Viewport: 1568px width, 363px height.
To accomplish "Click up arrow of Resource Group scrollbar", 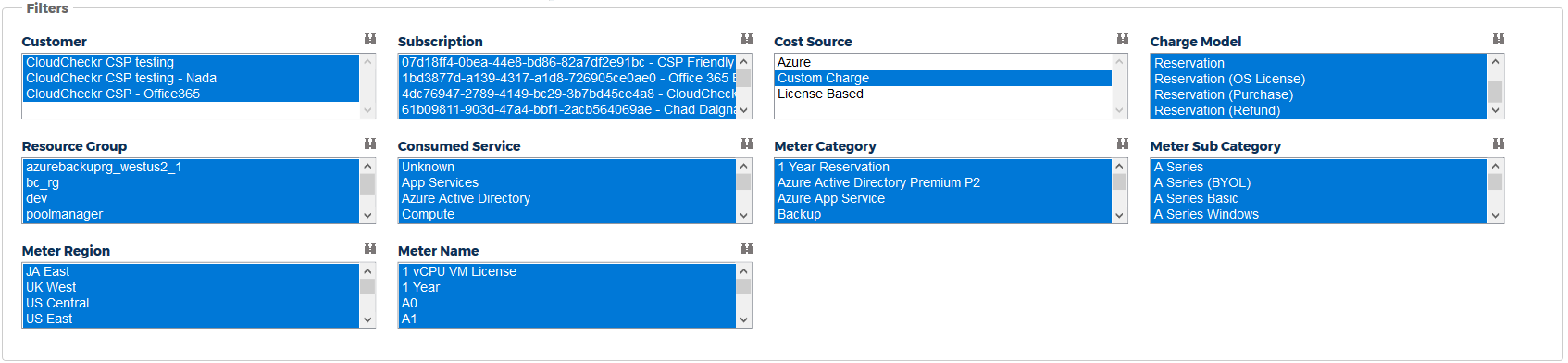I will (367, 167).
